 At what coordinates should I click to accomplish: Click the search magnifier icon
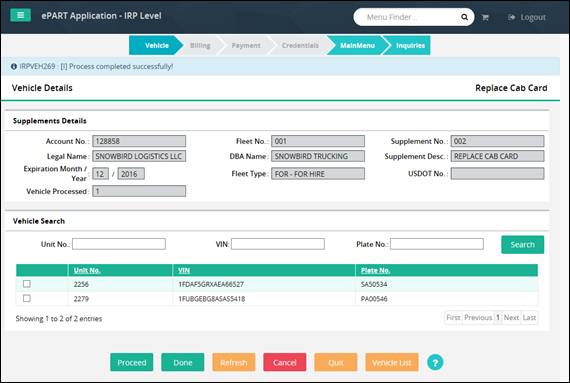click(464, 17)
